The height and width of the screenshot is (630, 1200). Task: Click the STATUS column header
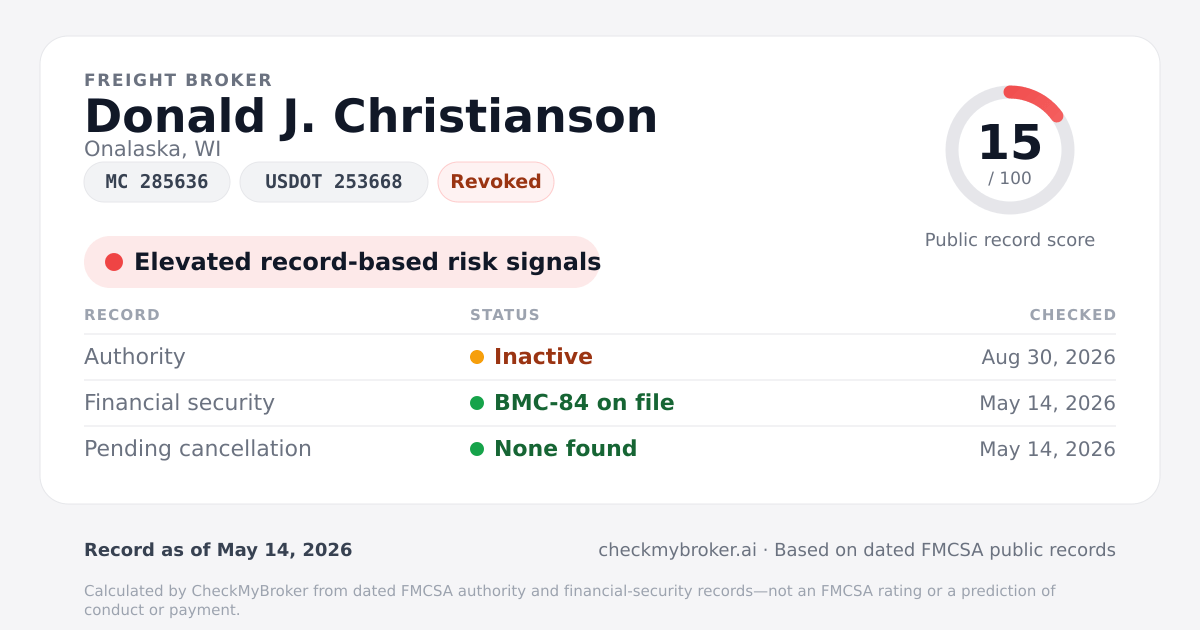505,315
